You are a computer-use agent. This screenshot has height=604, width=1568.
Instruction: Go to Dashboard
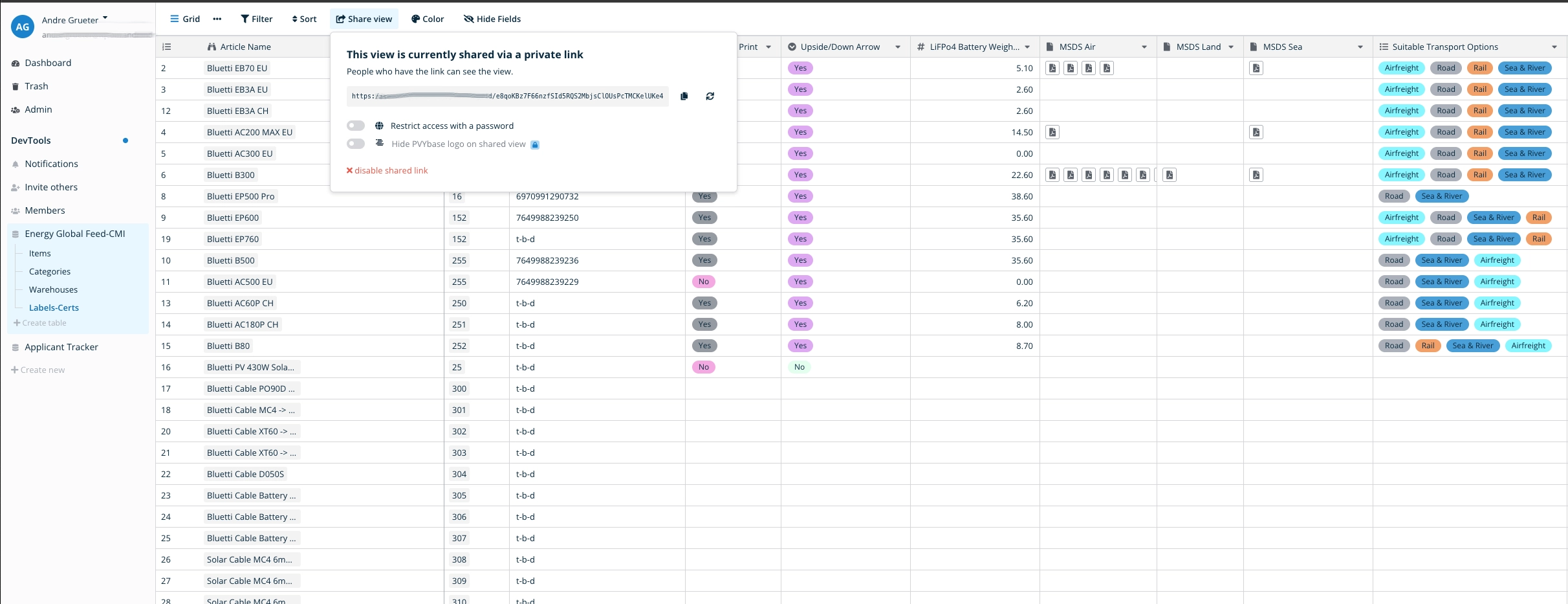48,63
